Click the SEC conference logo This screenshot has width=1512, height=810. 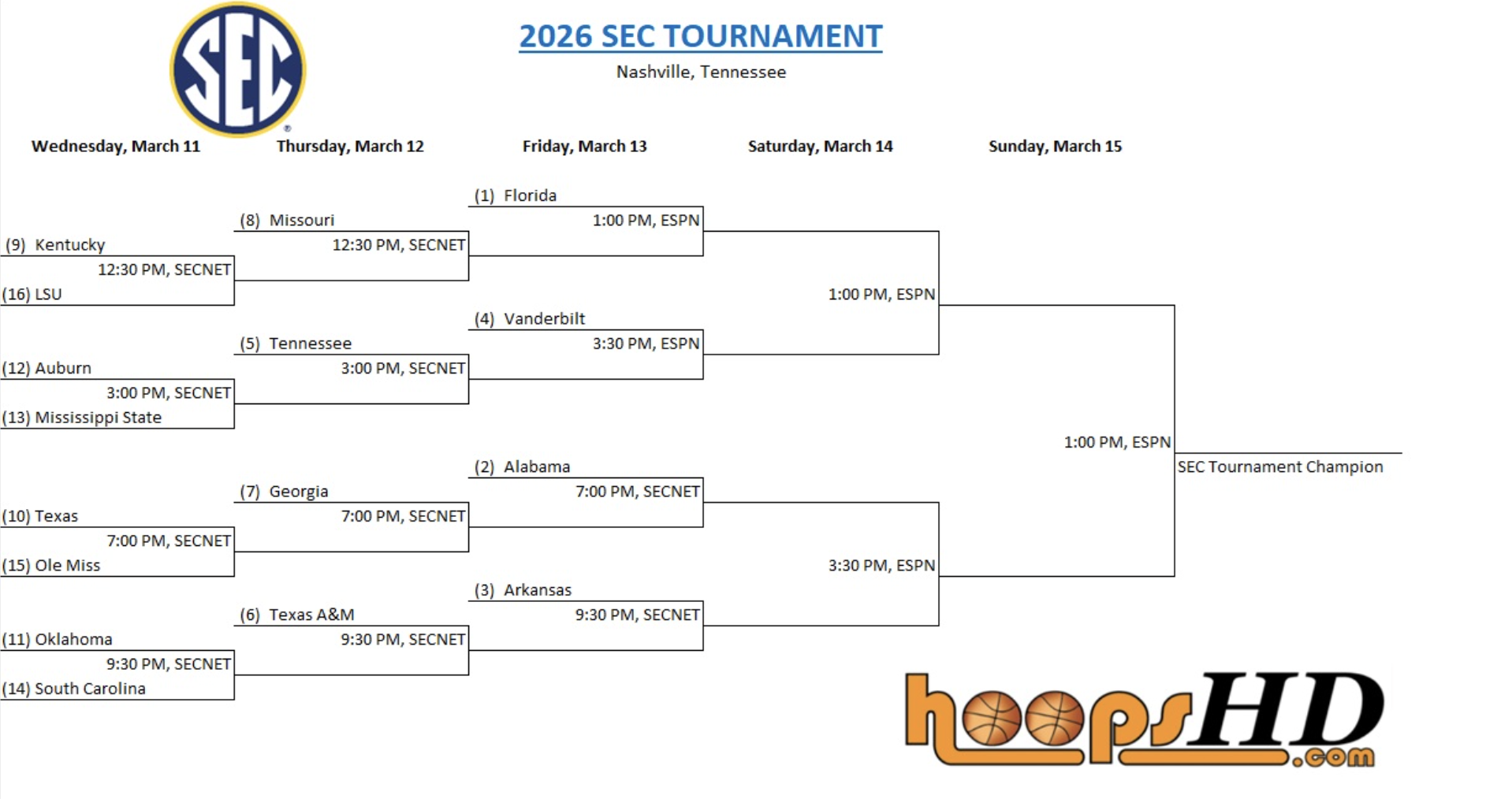pyautogui.click(x=238, y=69)
